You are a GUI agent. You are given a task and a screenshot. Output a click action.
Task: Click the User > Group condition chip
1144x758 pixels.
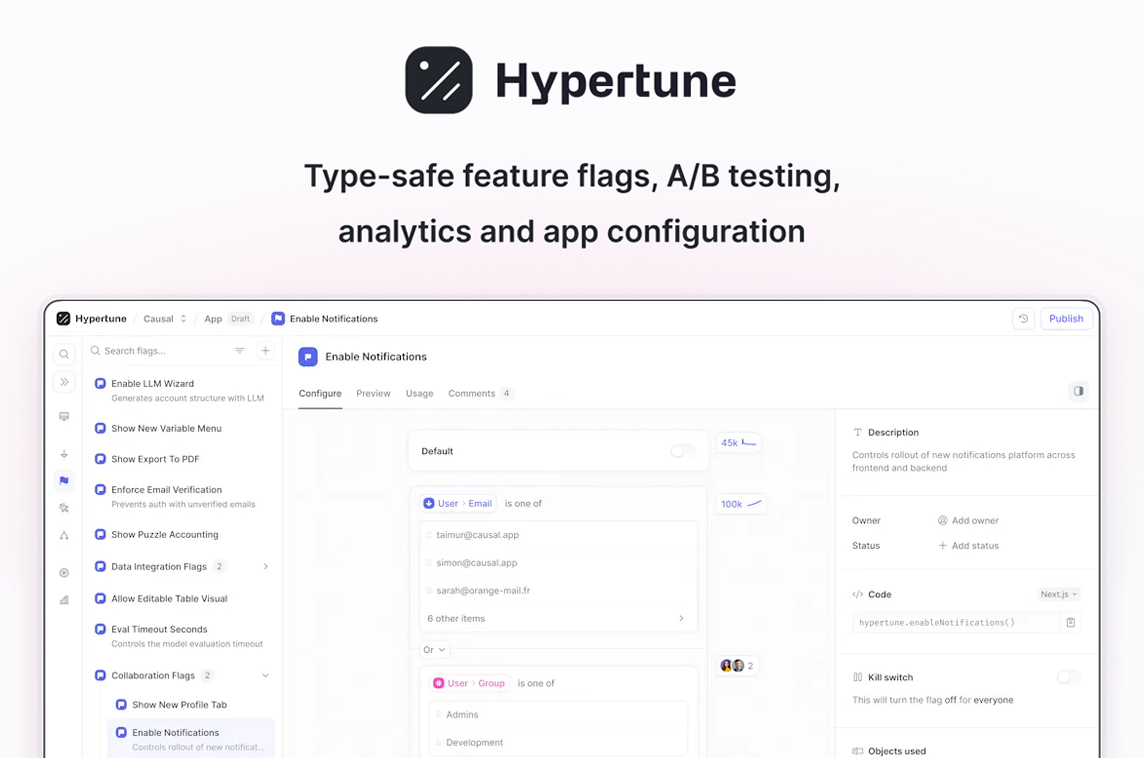point(469,683)
